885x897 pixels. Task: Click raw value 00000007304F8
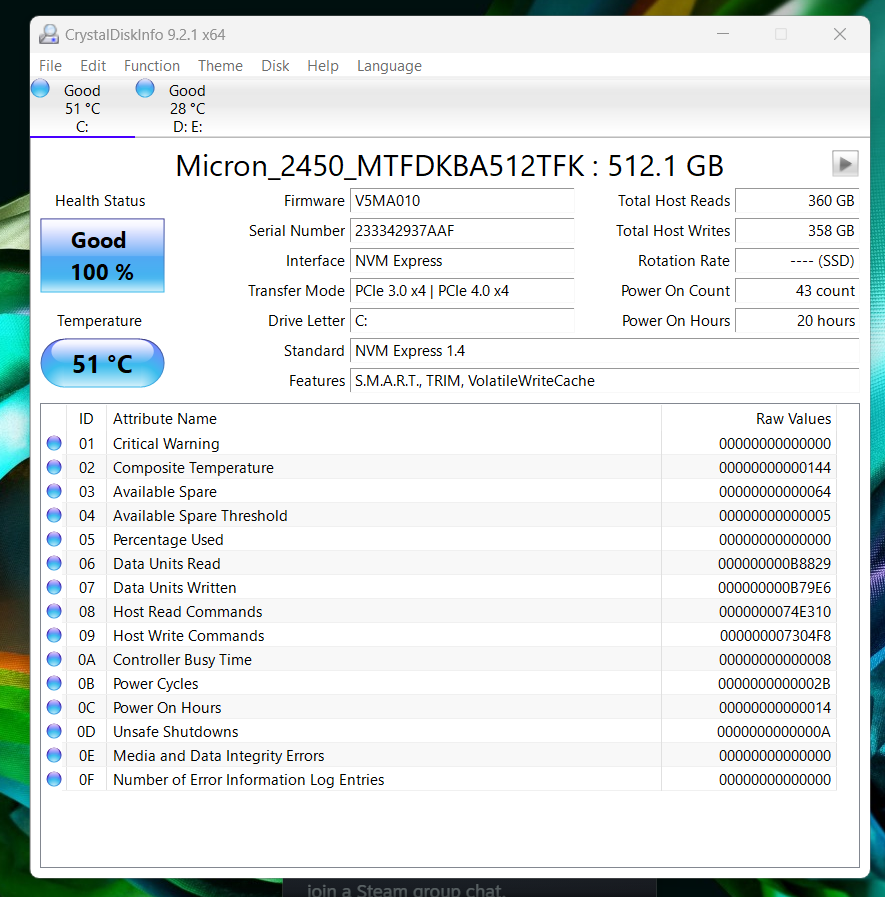(x=775, y=636)
